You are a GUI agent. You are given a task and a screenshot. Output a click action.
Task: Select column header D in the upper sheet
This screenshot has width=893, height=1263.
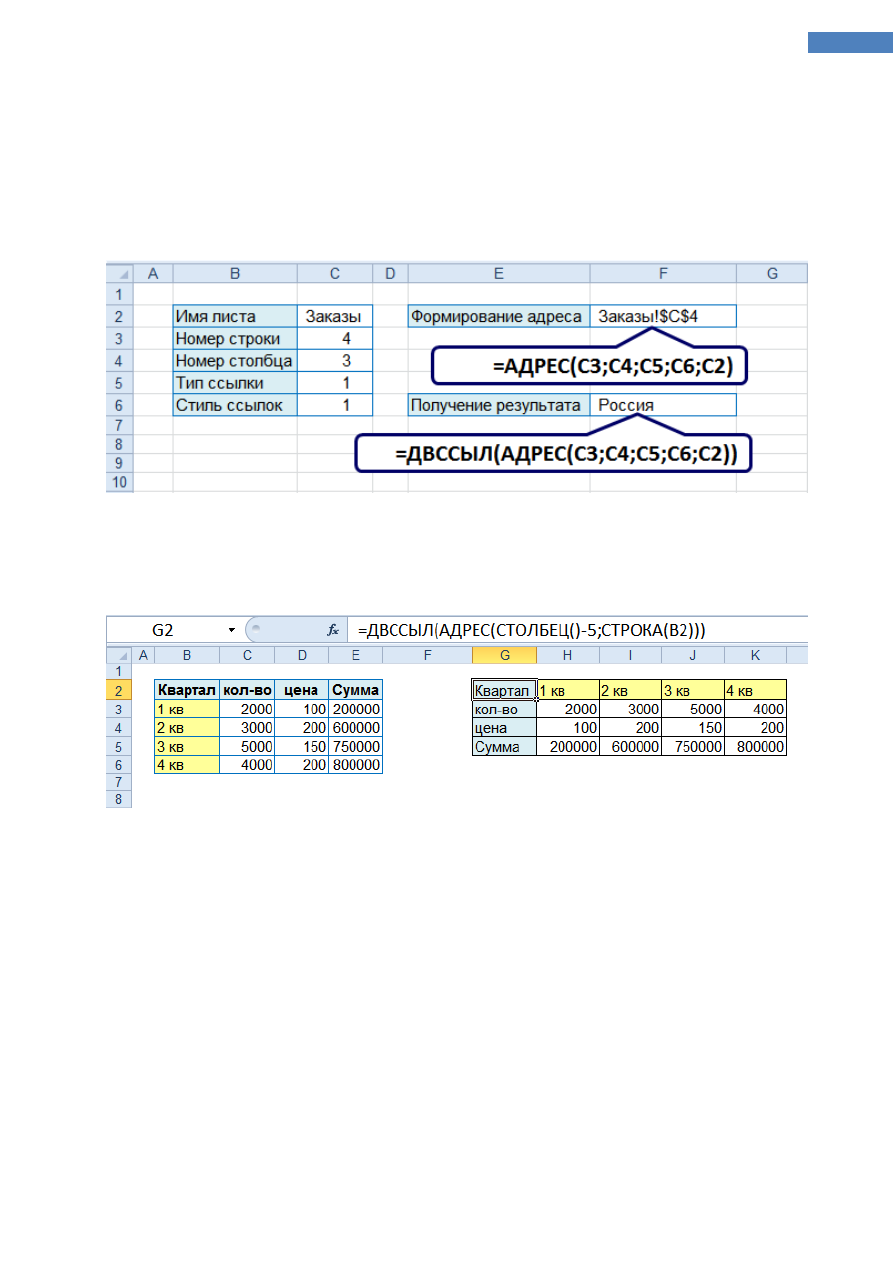[x=390, y=272]
